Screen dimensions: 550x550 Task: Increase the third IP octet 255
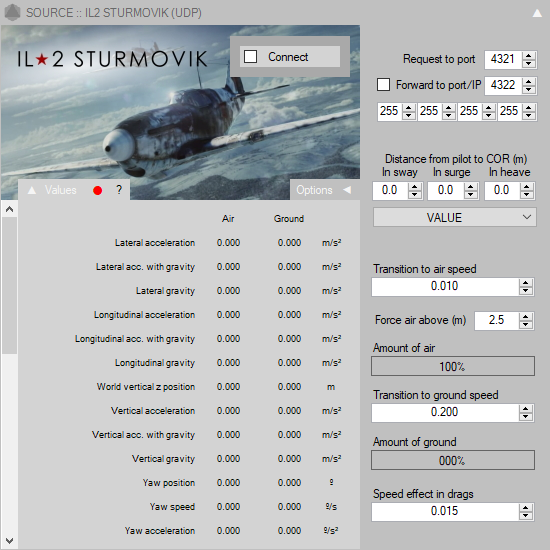(x=489, y=107)
